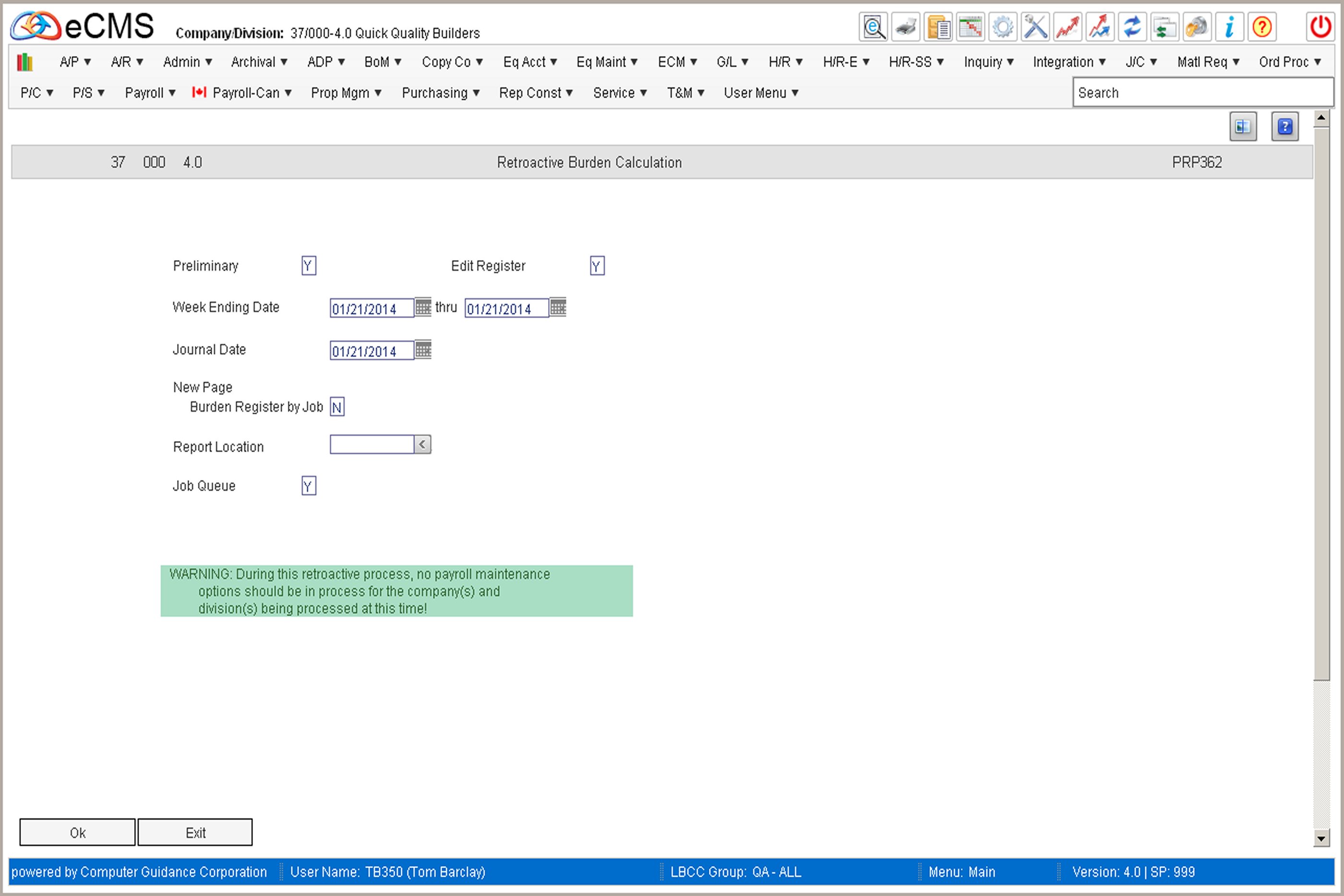The image size is (1344, 896).
Task: Open the Payroll-Can menu
Action: click(242, 93)
